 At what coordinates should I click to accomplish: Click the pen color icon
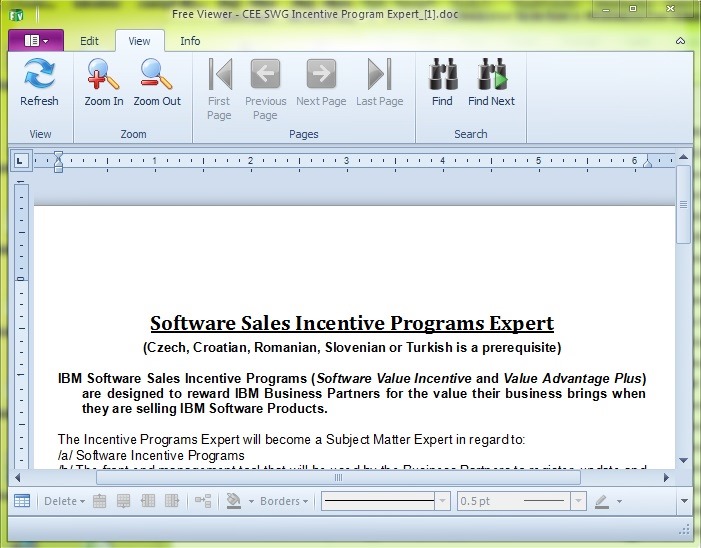(x=602, y=501)
